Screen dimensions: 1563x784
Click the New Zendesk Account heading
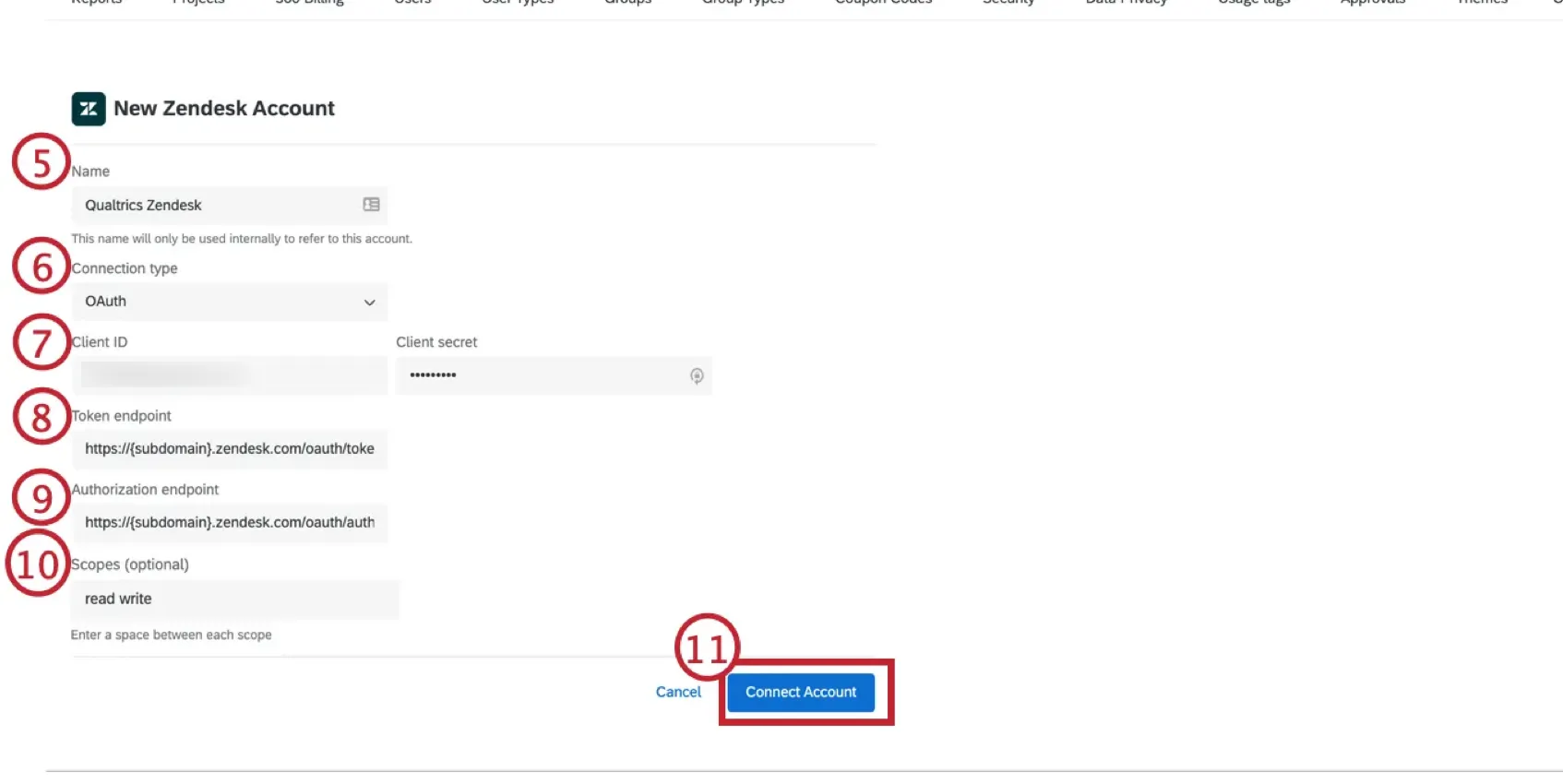tap(224, 109)
